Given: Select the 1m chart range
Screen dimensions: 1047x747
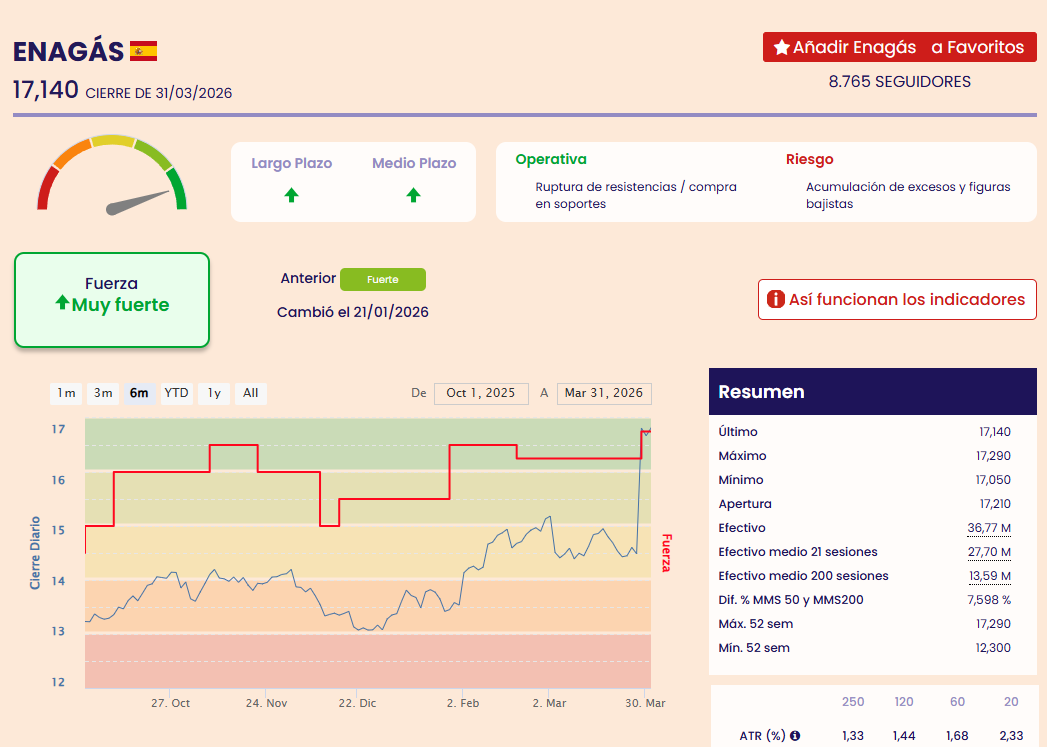Looking at the screenshot, I should [66, 393].
